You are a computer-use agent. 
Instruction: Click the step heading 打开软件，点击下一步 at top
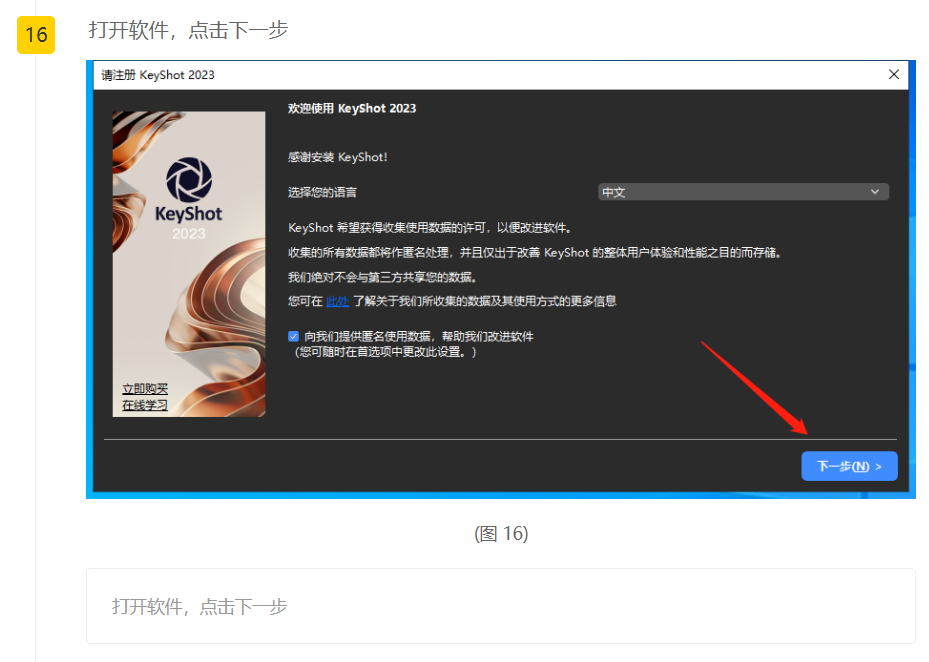(188, 30)
